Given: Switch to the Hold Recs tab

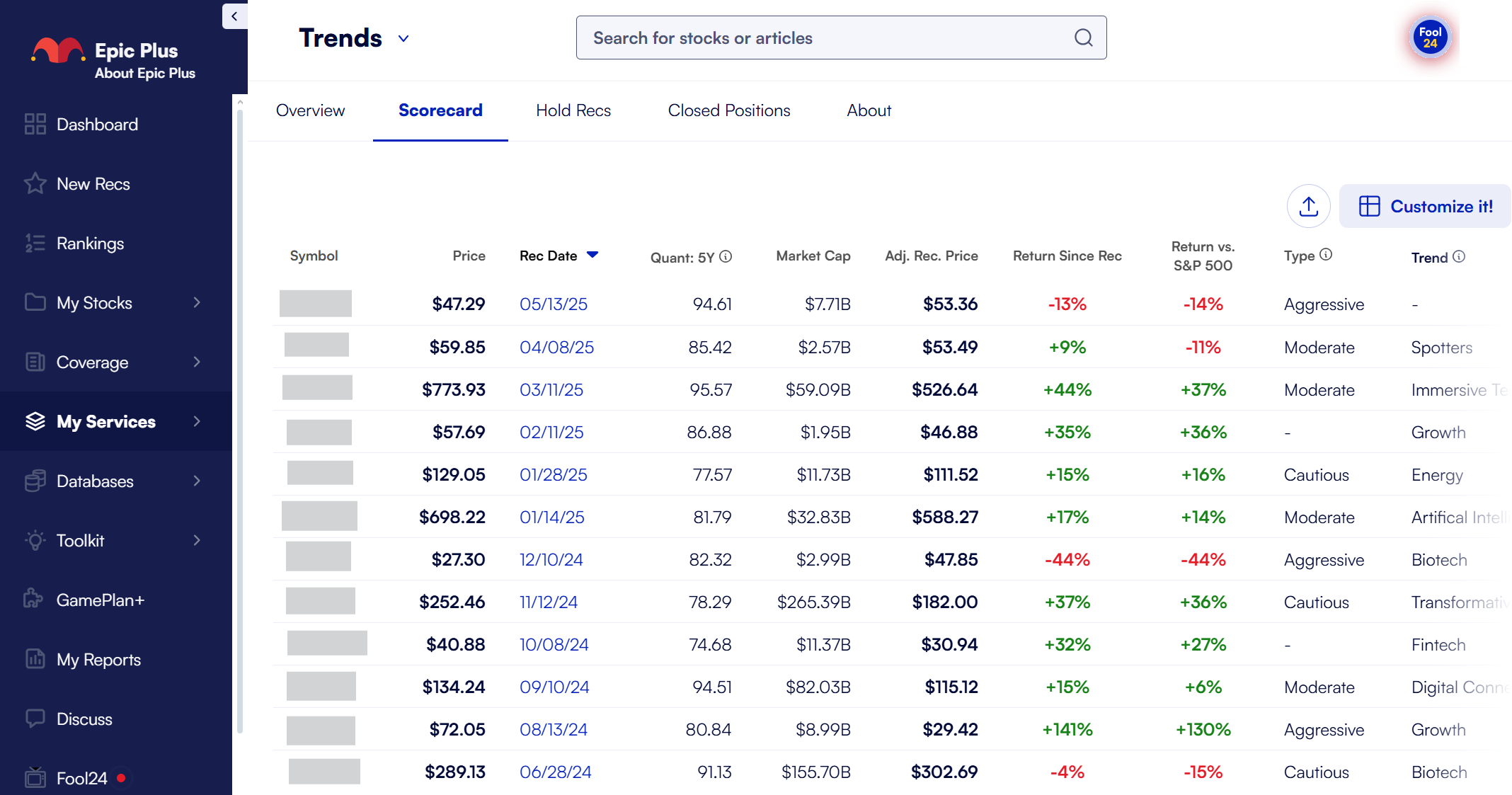Looking at the screenshot, I should point(573,110).
